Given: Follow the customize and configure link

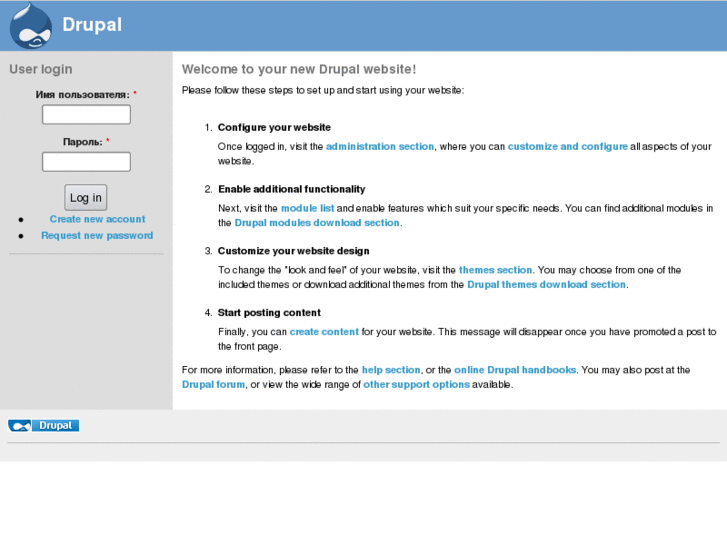Looking at the screenshot, I should [x=568, y=147].
